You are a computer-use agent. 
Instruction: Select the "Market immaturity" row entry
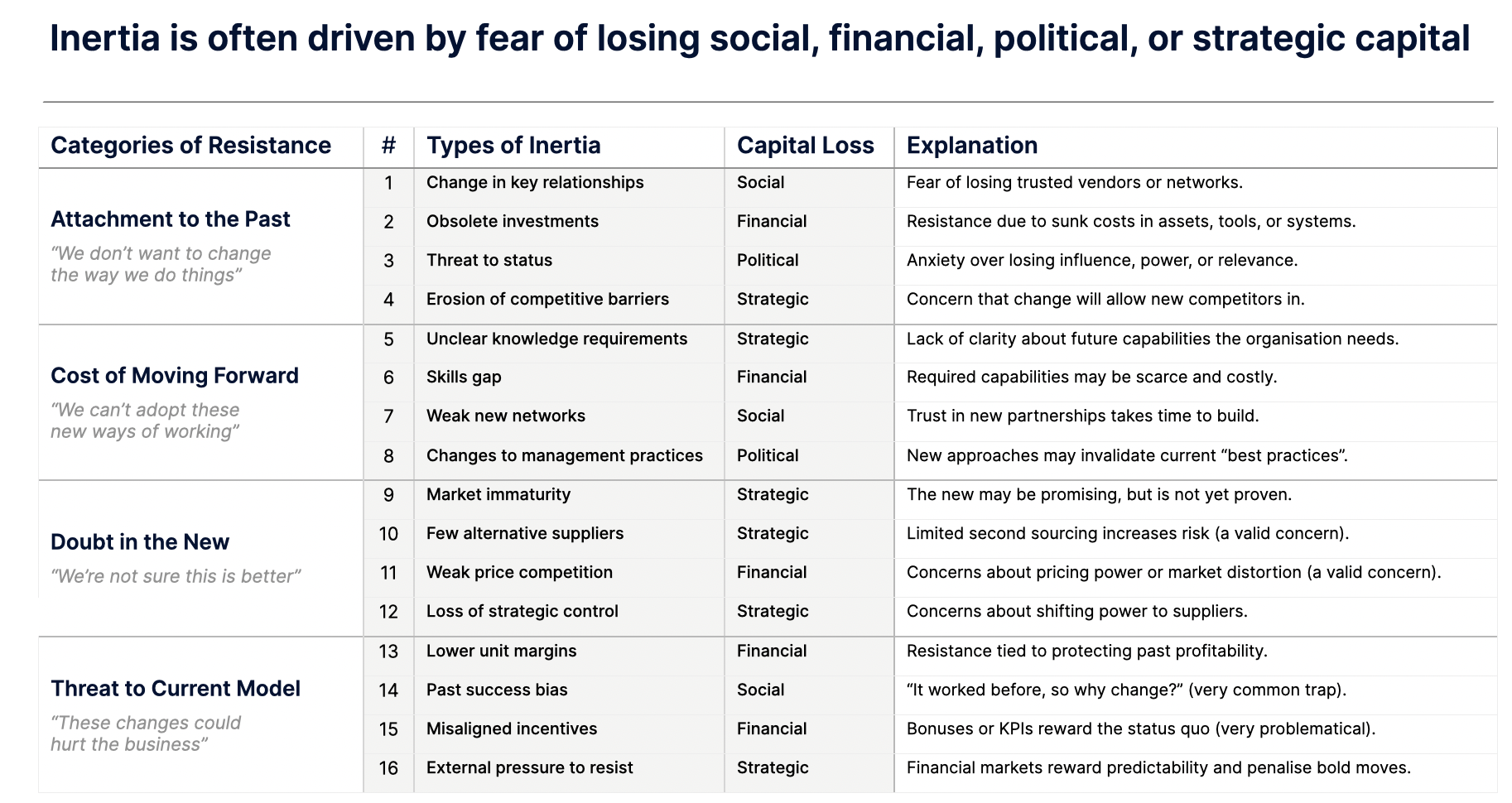click(498, 495)
